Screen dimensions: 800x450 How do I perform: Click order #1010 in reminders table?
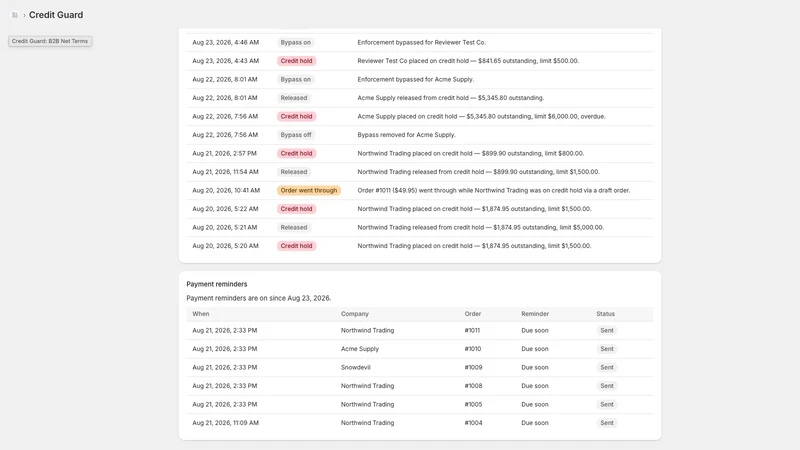(472, 349)
